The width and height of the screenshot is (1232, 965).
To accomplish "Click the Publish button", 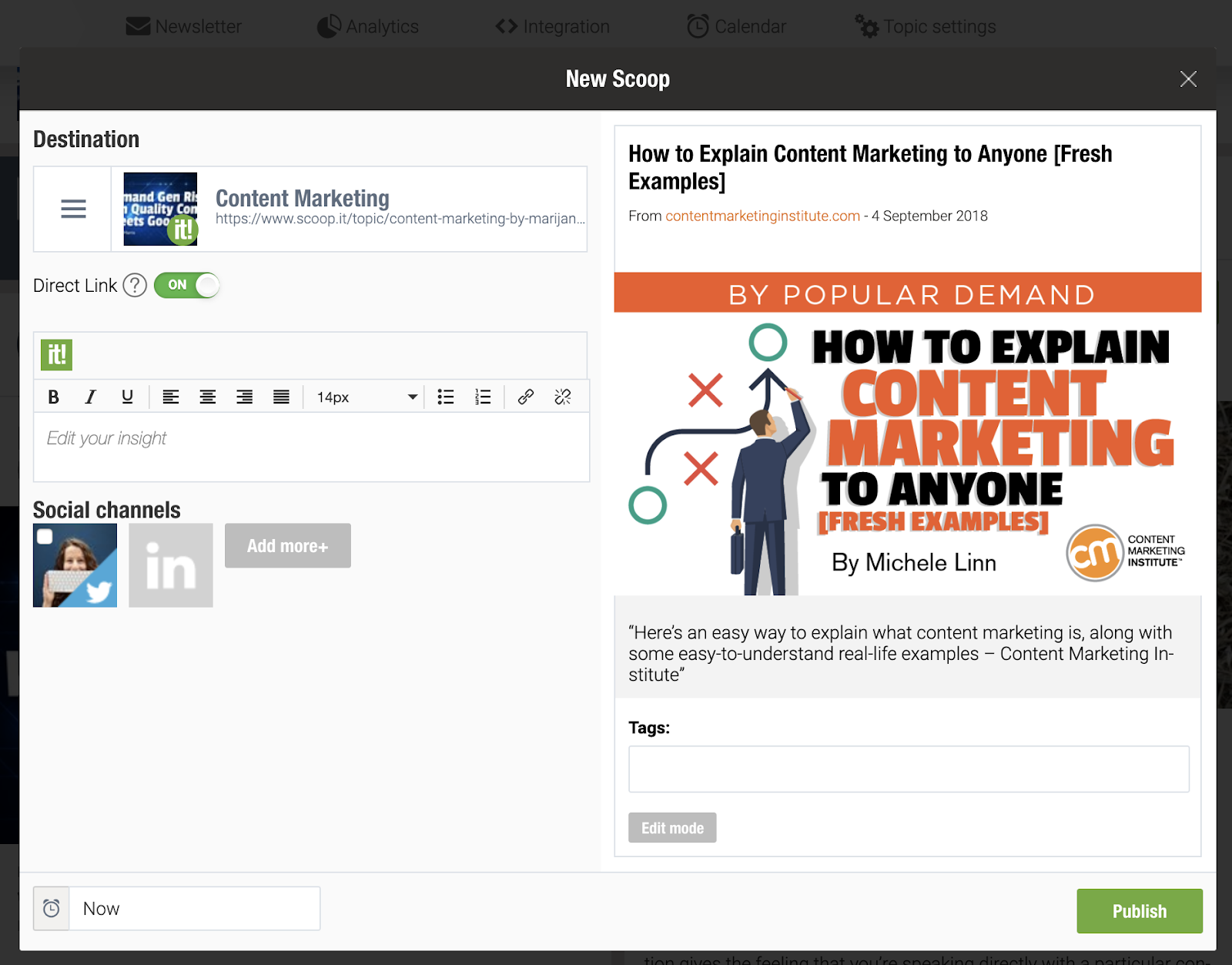I will (1140, 911).
